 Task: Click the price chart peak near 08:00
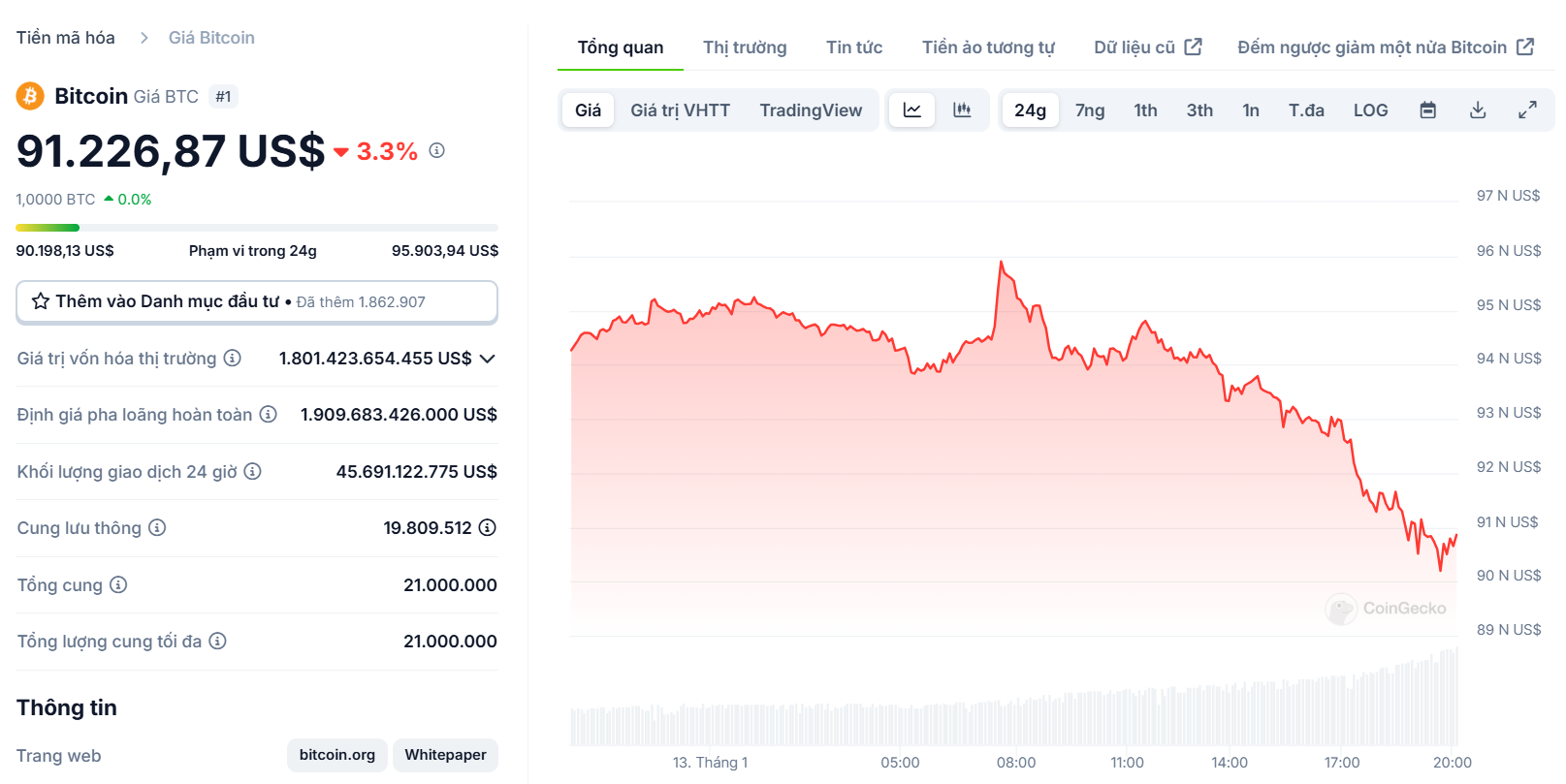pyautogui.click(x=1001, y=263)
